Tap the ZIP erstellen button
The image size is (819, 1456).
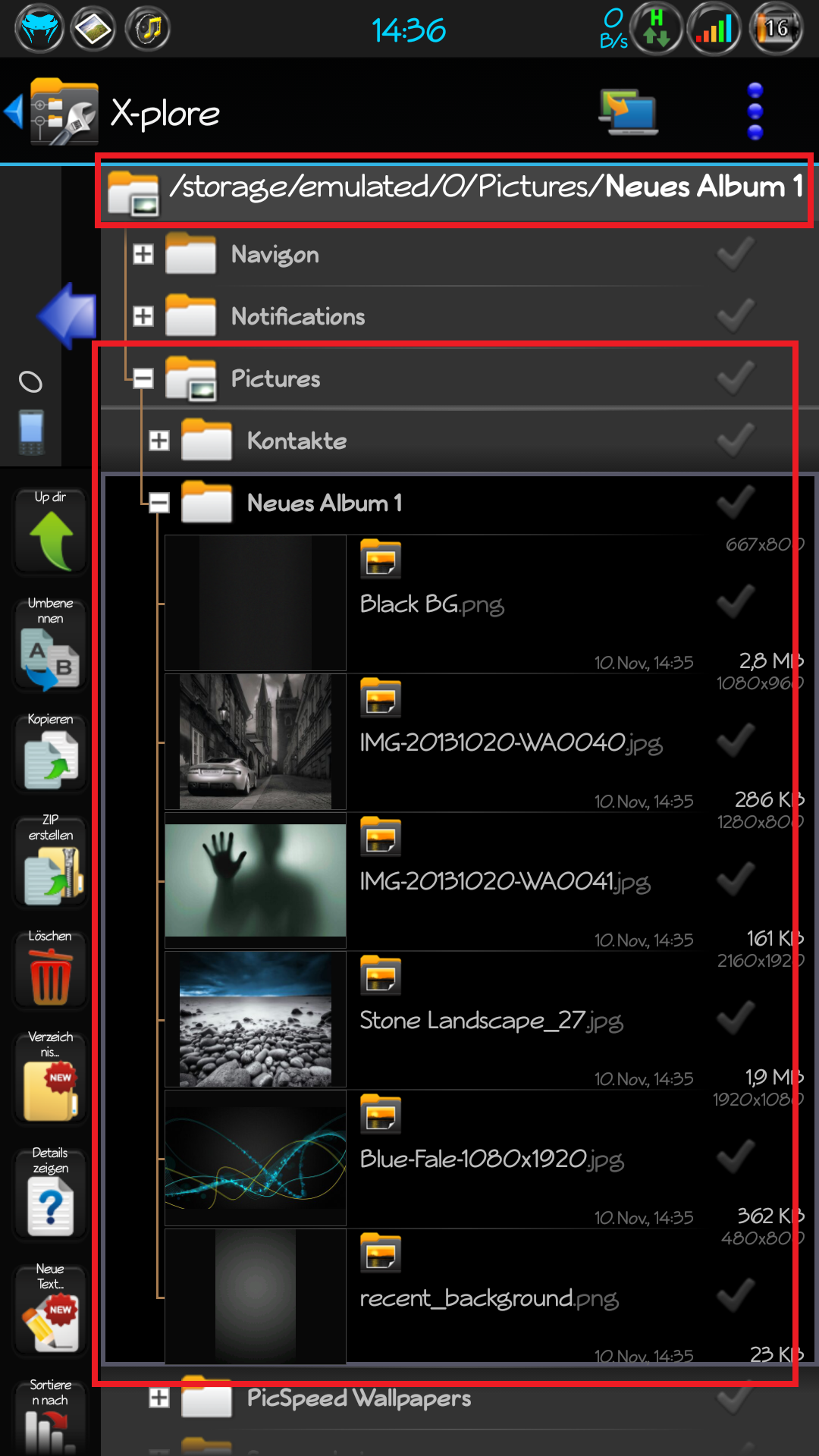(x=51, y=860)
